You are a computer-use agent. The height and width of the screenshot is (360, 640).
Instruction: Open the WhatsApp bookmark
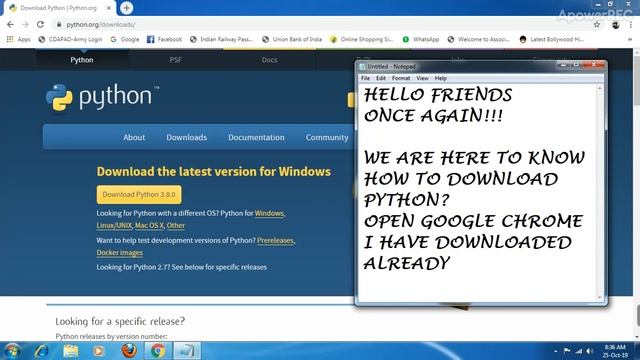point(421,39)
